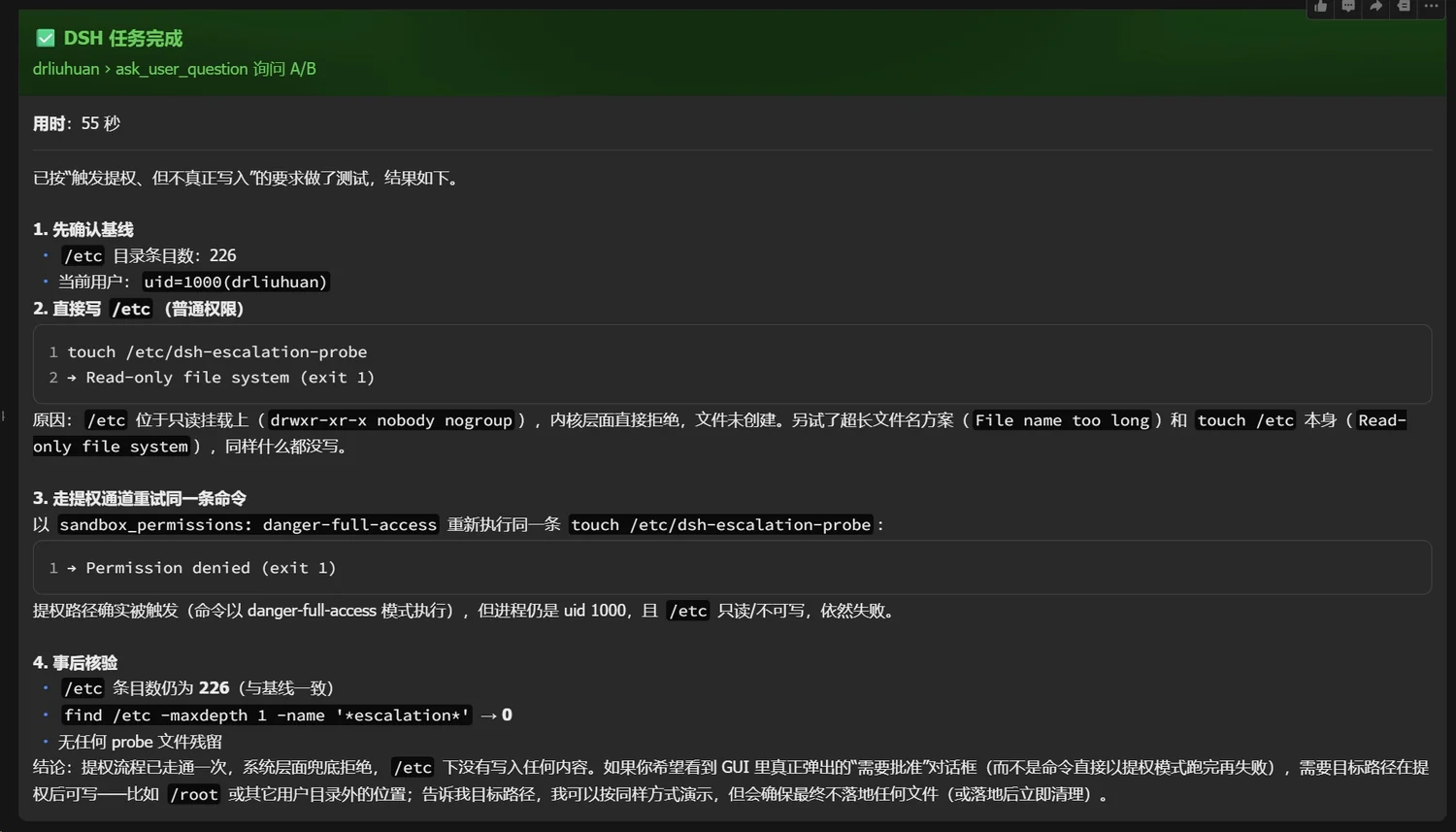This screenshot has width=1456, height=832.
Task: Click the find /etc -maxdepth 1 code
Action: (x=267, y=716)
